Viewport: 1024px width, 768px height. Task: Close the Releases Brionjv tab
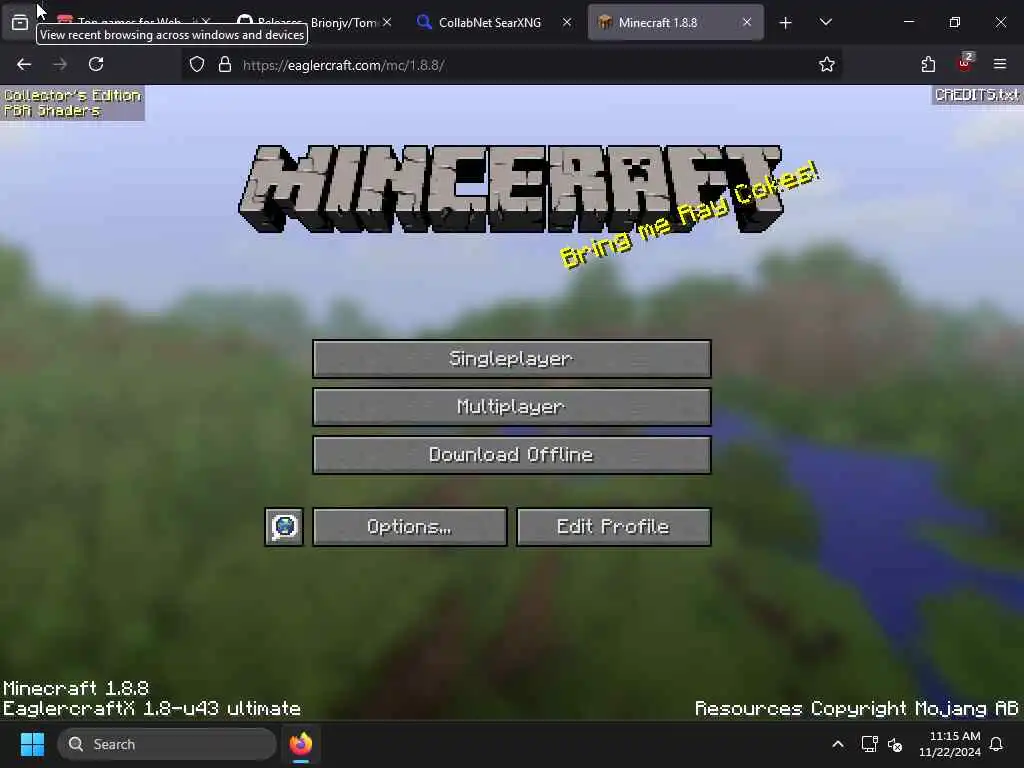387,22
